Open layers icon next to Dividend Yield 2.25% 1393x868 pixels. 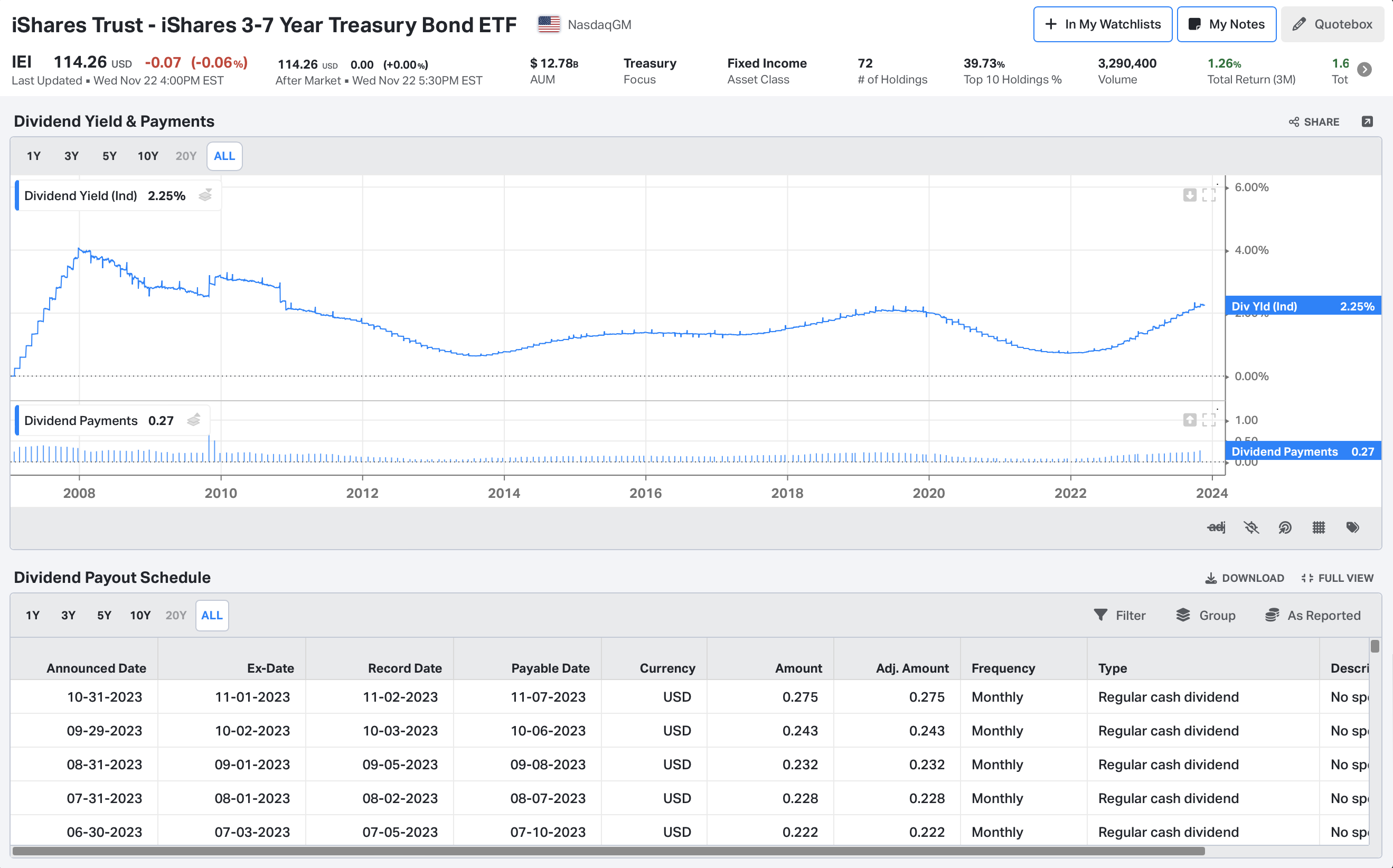205,195
